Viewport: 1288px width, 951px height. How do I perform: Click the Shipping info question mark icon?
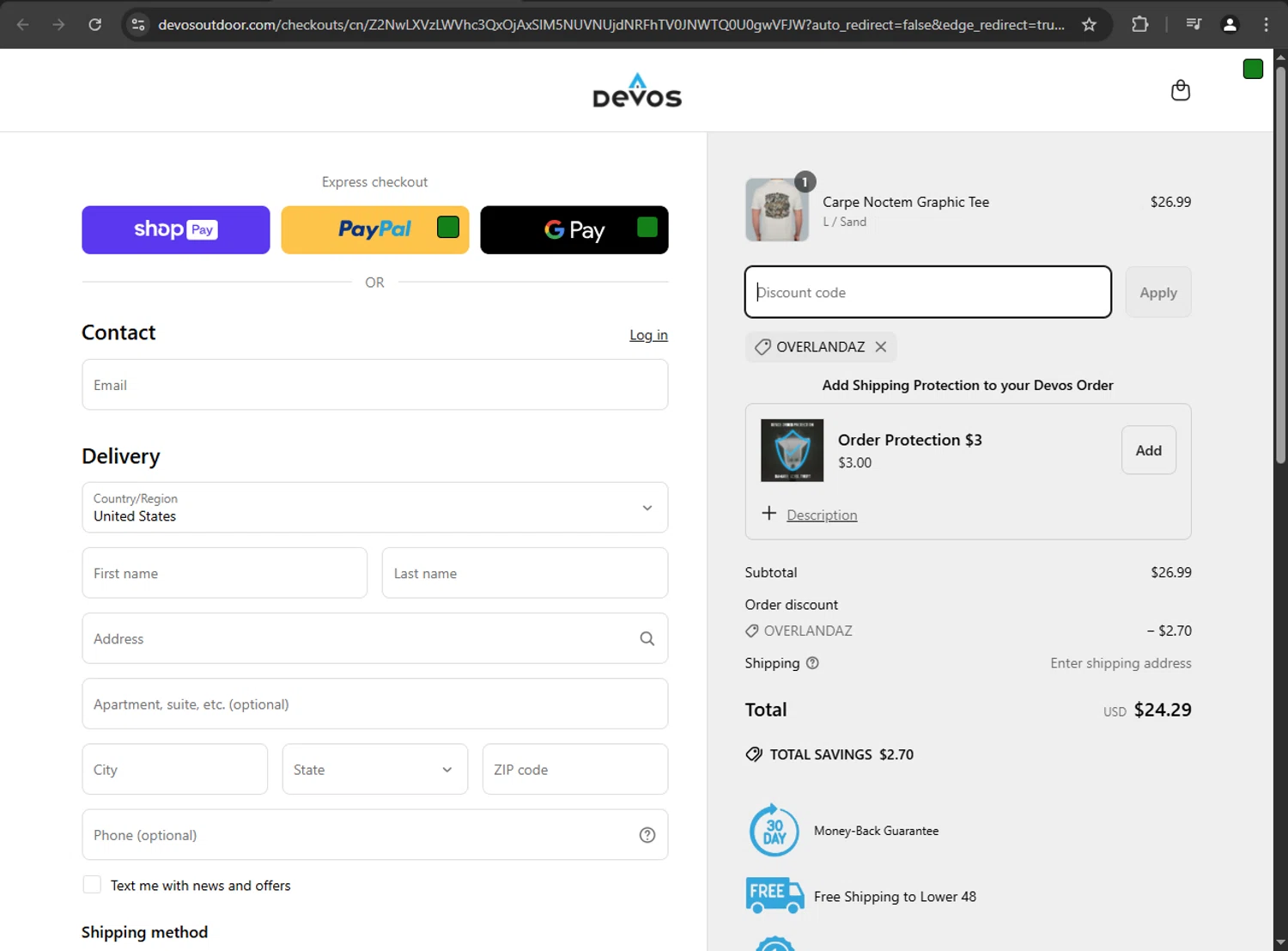click(x=812, y=663)
